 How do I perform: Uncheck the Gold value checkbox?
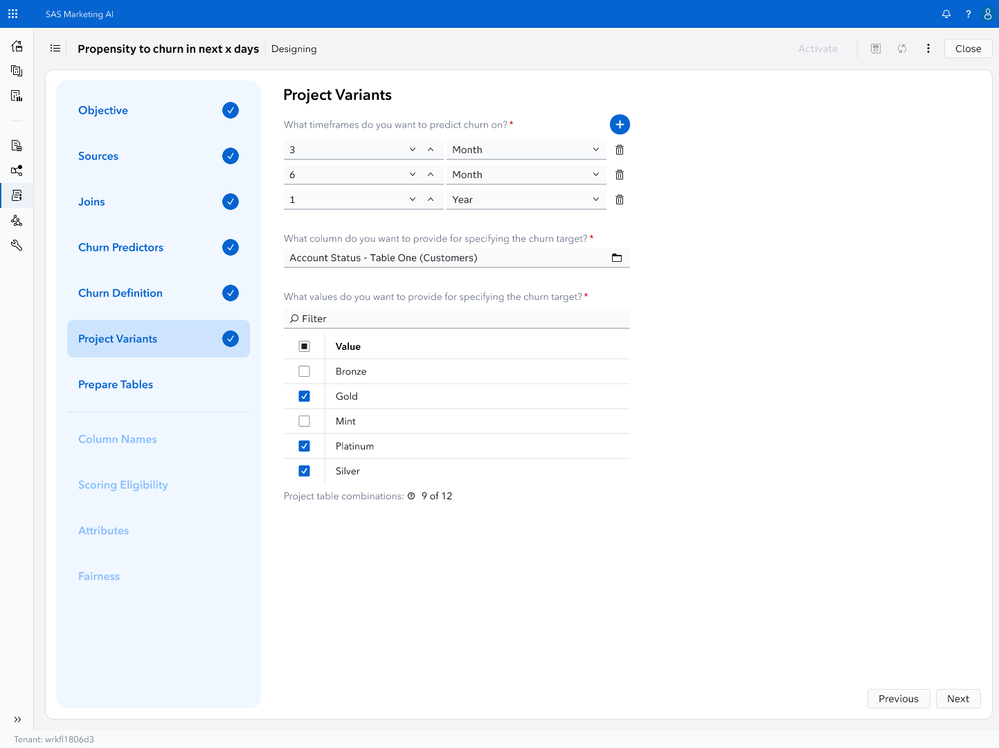[304, 396]
